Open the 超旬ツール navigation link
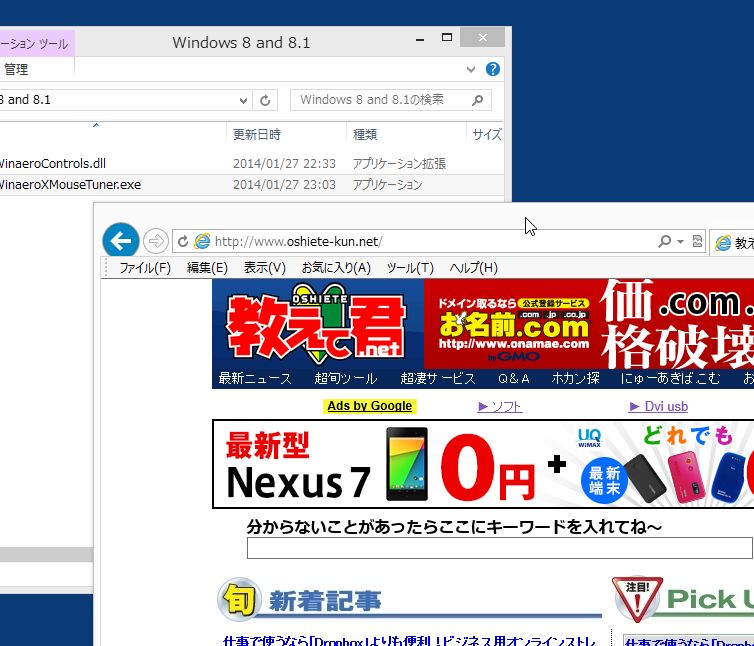The width and height of the screenshot is (754, 646). pos(346,379)
